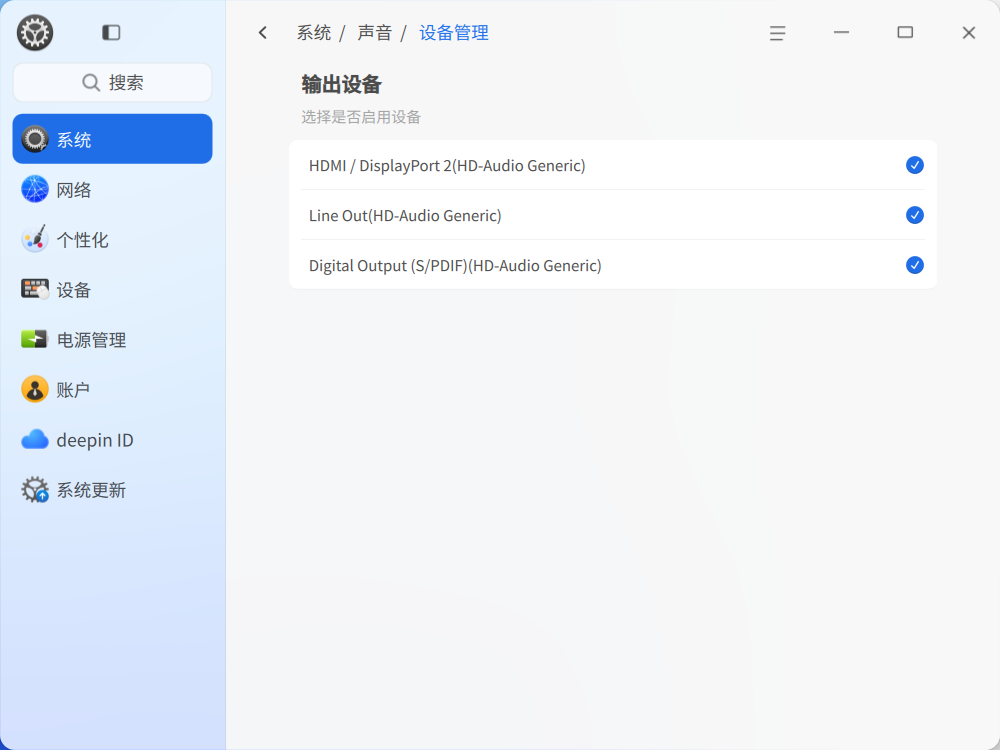Click Line Out(HD-Audio Generic) text
Screen dimensions: 1000x750
405,216
